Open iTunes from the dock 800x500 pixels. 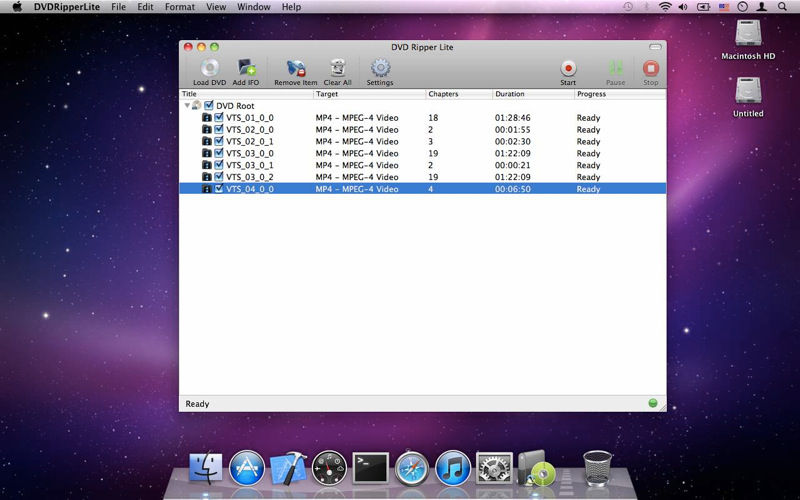click(453, 468)
